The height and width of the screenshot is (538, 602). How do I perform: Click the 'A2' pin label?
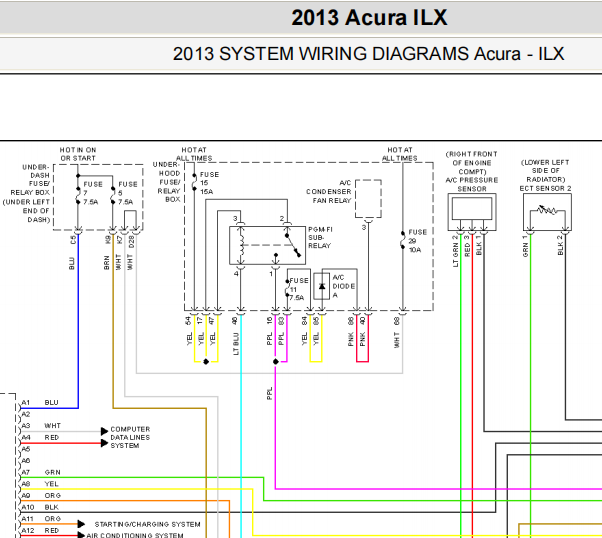(25, 414)
